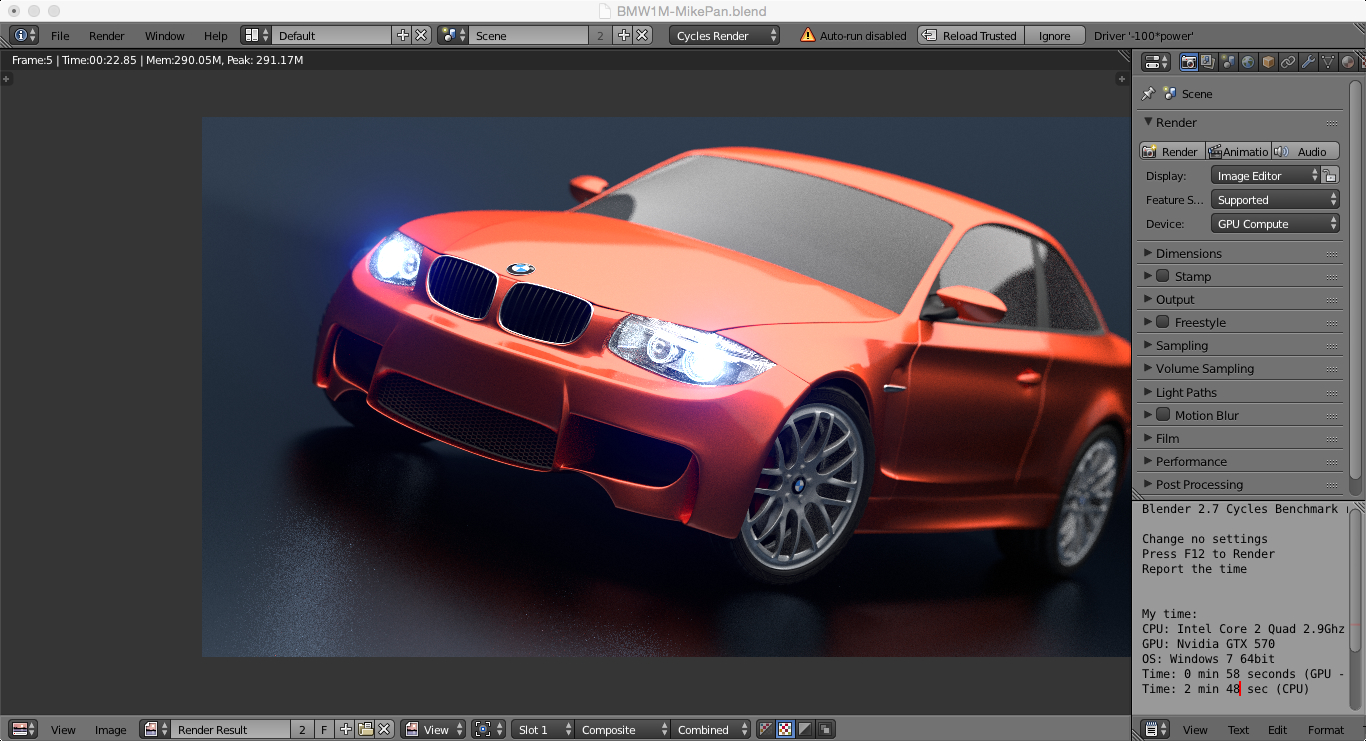The image size is (1366, 741).
Task: Open the Window menu
Action: click(165, 35)
